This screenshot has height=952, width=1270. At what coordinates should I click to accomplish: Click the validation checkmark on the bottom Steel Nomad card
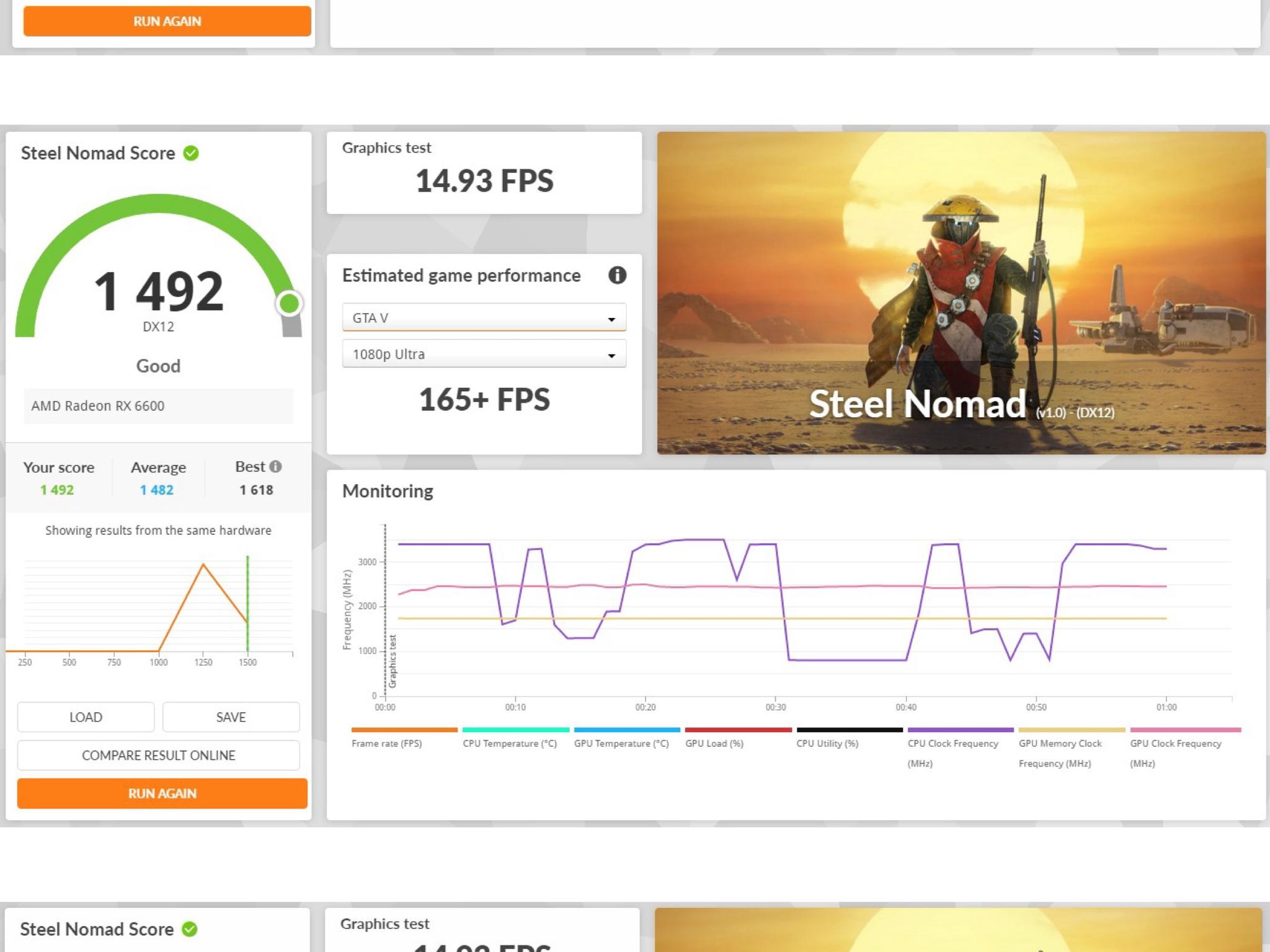pos(190,929)
